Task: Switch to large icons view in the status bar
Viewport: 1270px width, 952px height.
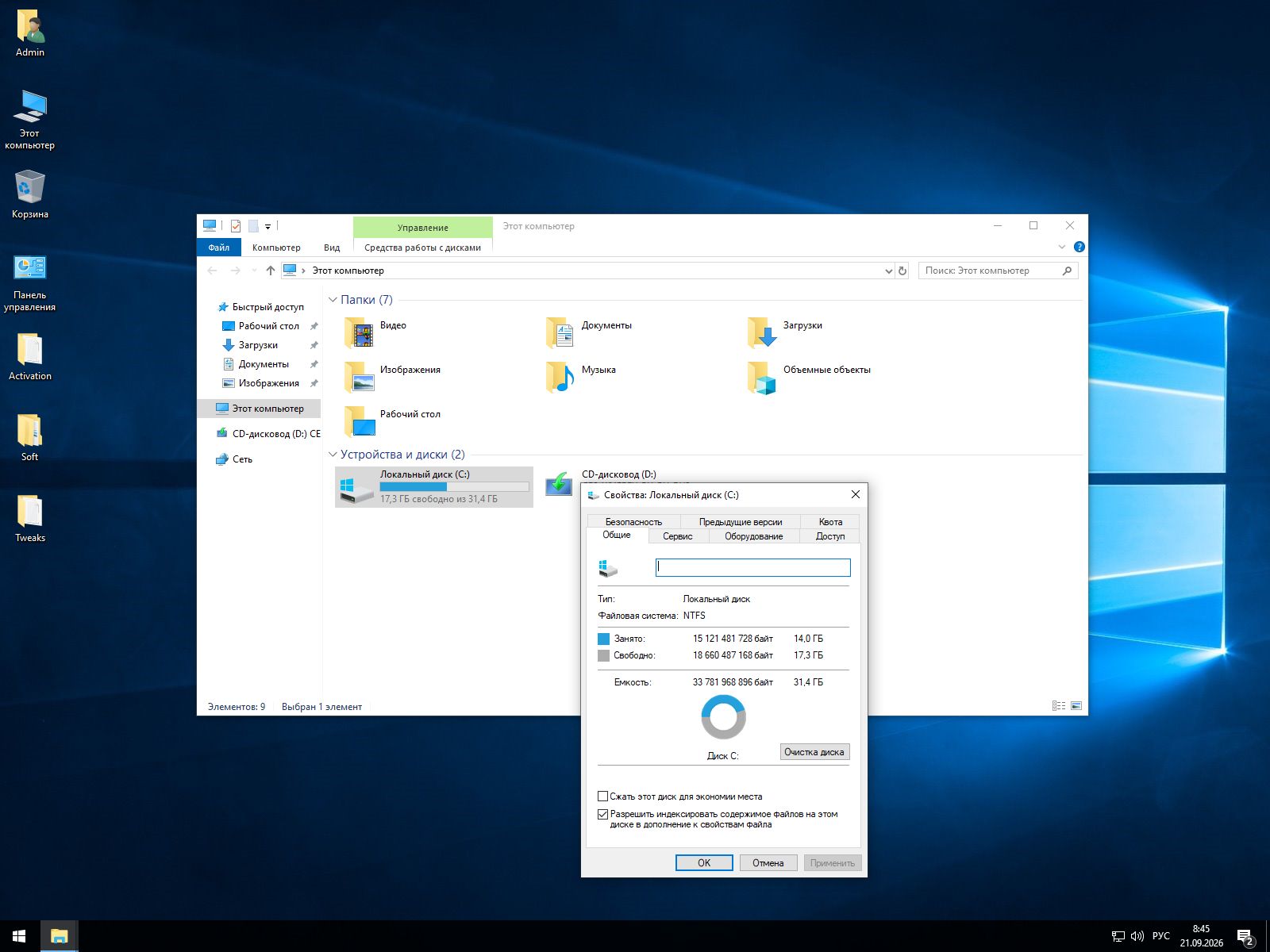Action: click(x=1076, y=705)
